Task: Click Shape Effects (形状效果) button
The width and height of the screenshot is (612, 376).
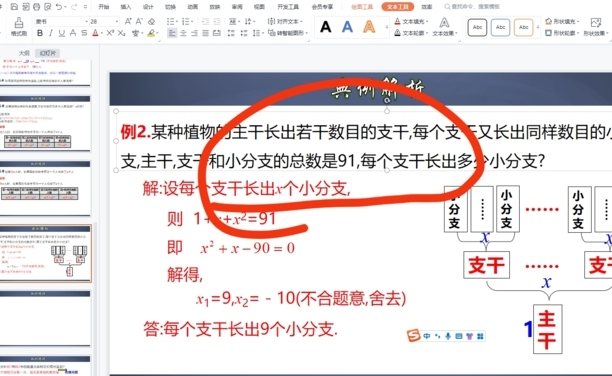Action: coord(596,27)
